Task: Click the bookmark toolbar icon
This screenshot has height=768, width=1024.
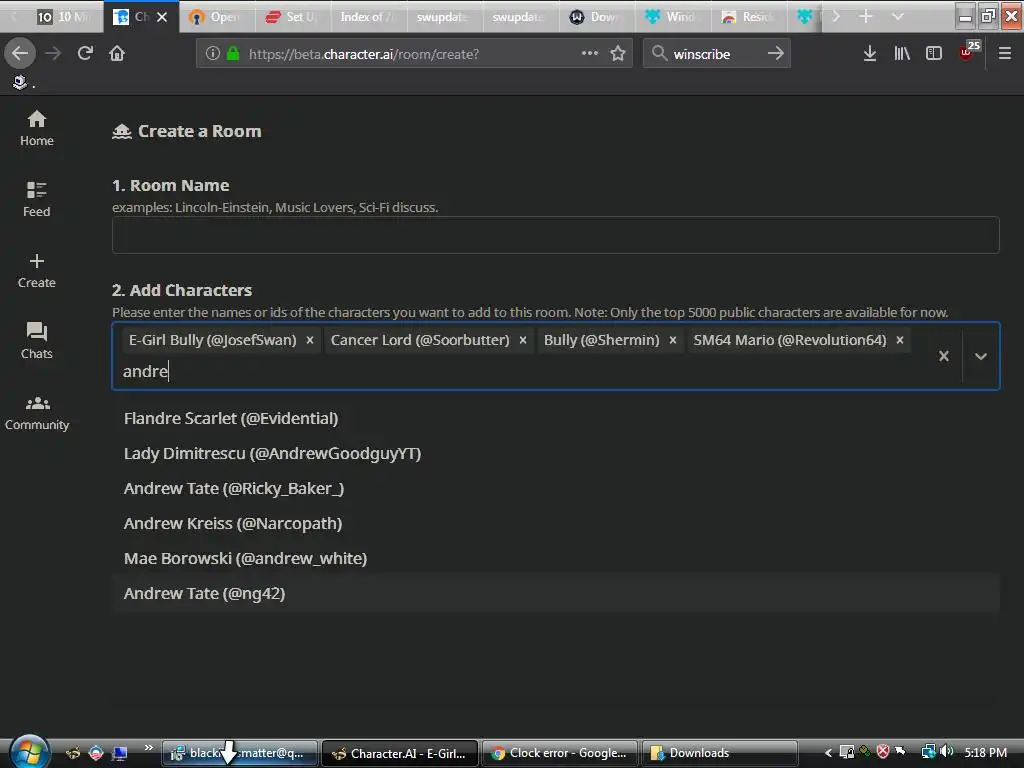Action: 20,82
